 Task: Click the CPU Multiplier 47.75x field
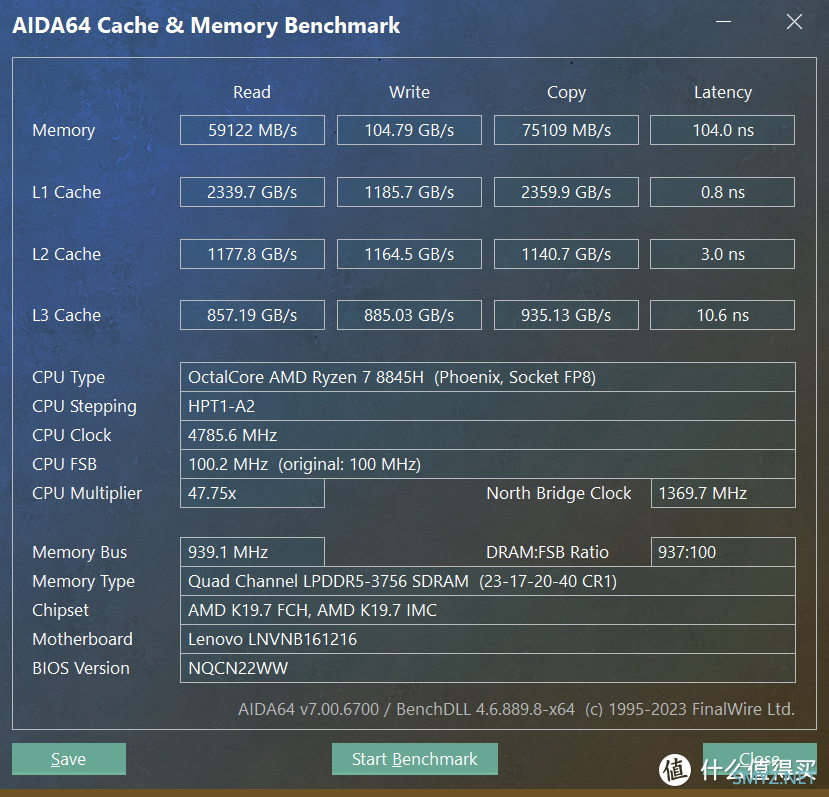coord(252,493)
